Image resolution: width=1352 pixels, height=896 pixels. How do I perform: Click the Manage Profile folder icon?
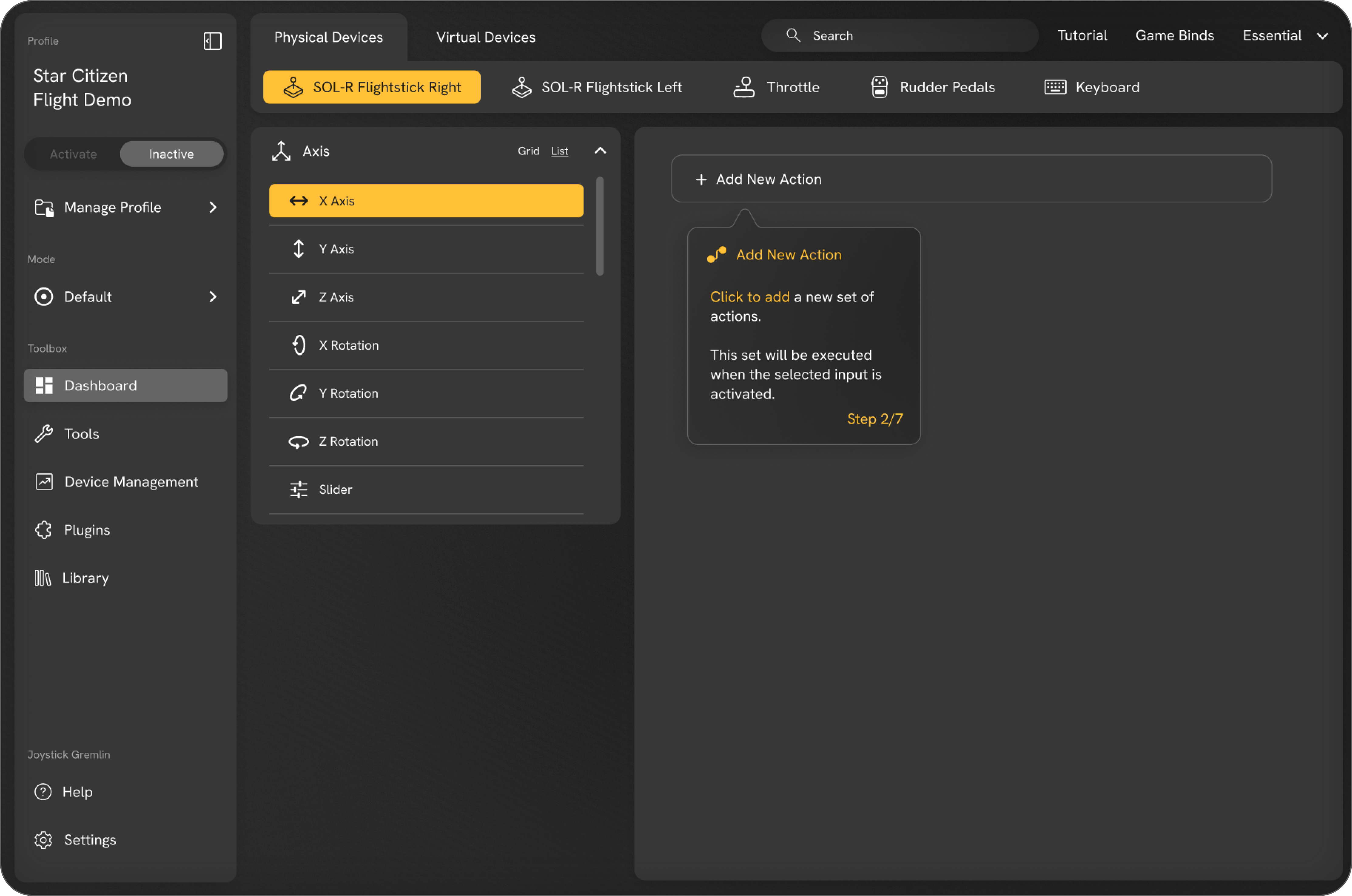pos(44,207)
